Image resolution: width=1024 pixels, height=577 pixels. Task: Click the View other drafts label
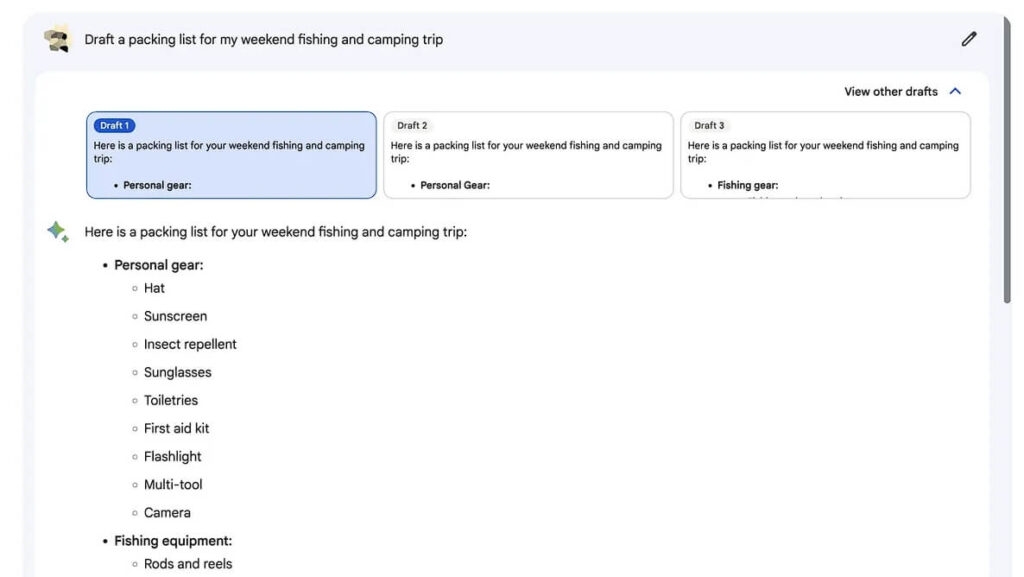(x=891, y=91)
